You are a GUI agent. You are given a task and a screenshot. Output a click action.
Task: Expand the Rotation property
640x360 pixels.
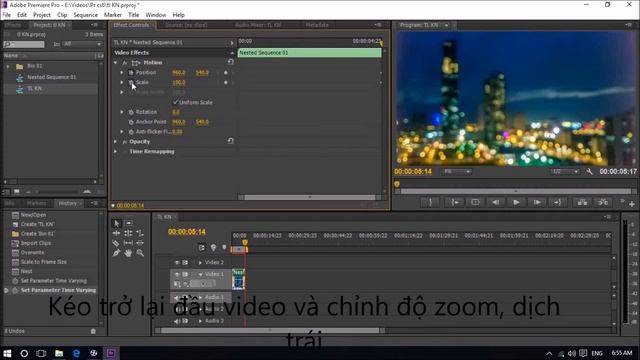[122, 112]
